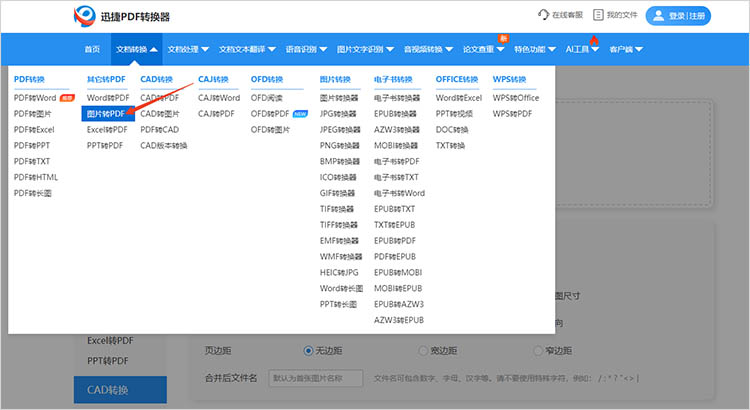Open PNG转换器 menu entry
Viewport: 750px width, 410px height.
[x=340, y=145]
